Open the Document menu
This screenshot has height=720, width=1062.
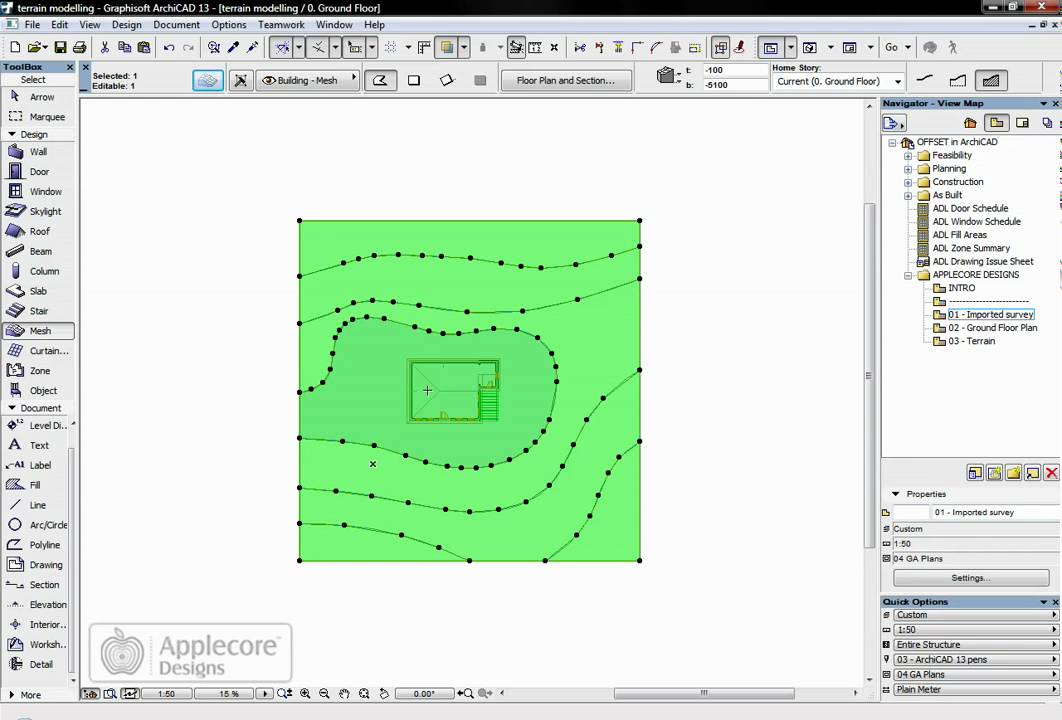pos(176,24)
